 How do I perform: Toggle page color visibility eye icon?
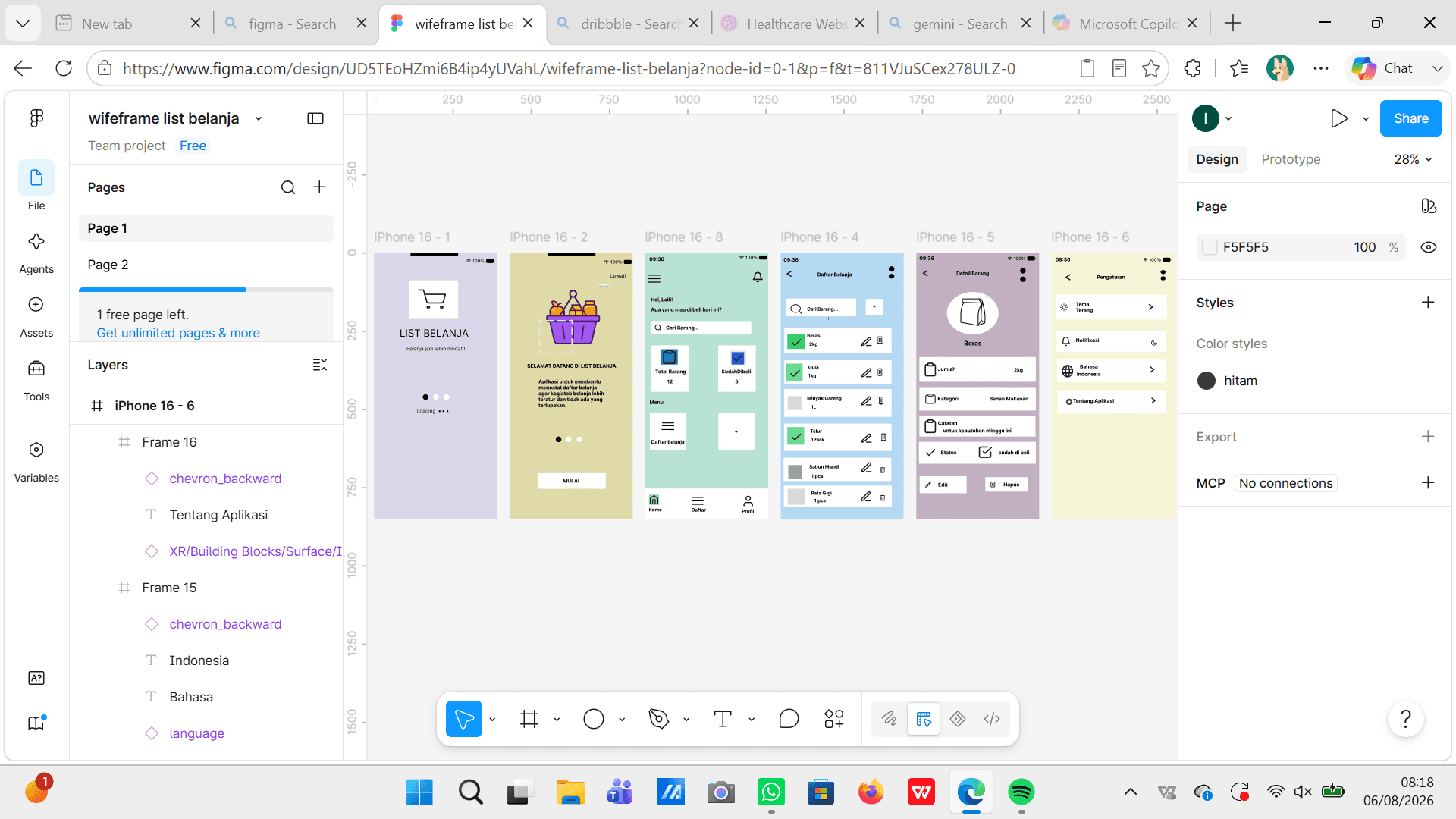point(1429,247)
